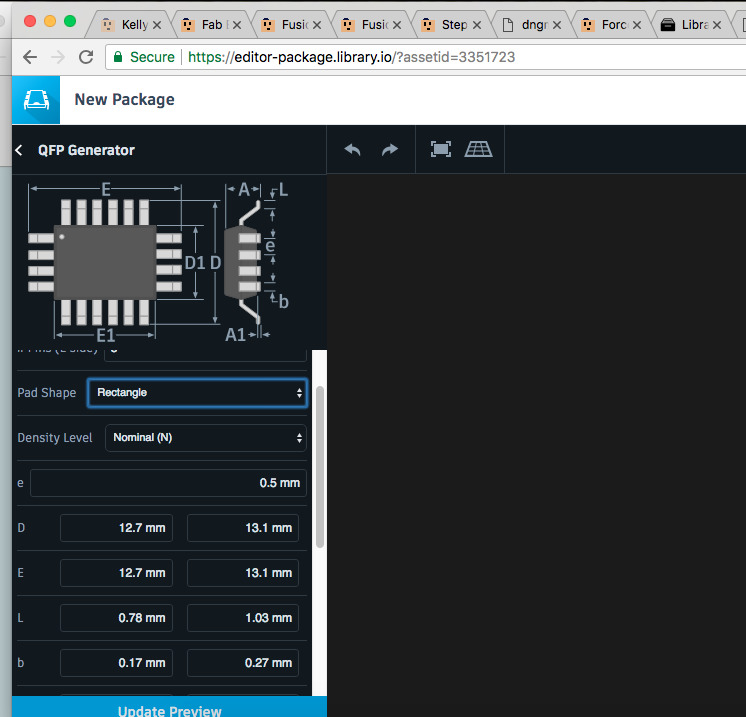The width and height of the screenshot is (746, 717).
Task: Click the Update Preview button
Action: 169,707
